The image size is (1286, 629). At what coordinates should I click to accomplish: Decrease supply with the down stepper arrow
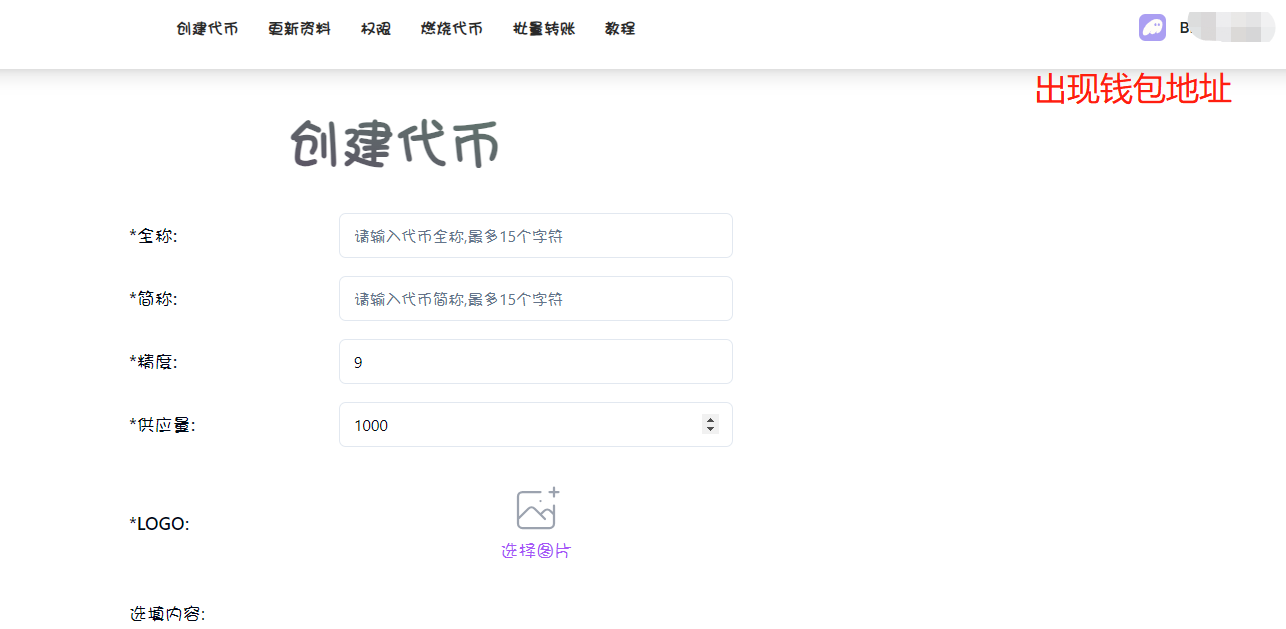[710, 430]
